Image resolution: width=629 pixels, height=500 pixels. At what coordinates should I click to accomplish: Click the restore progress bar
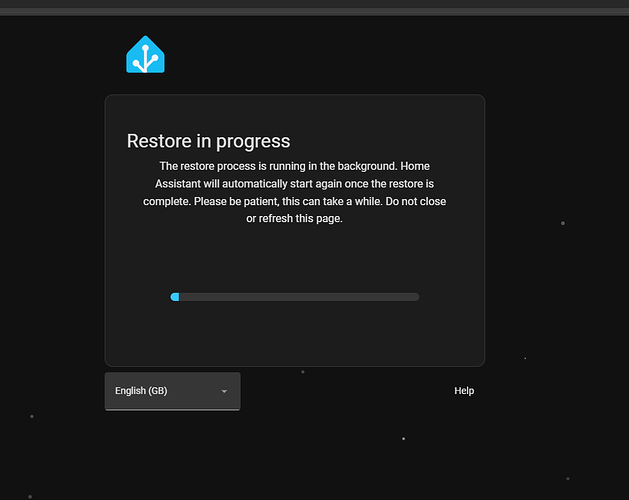295,297
